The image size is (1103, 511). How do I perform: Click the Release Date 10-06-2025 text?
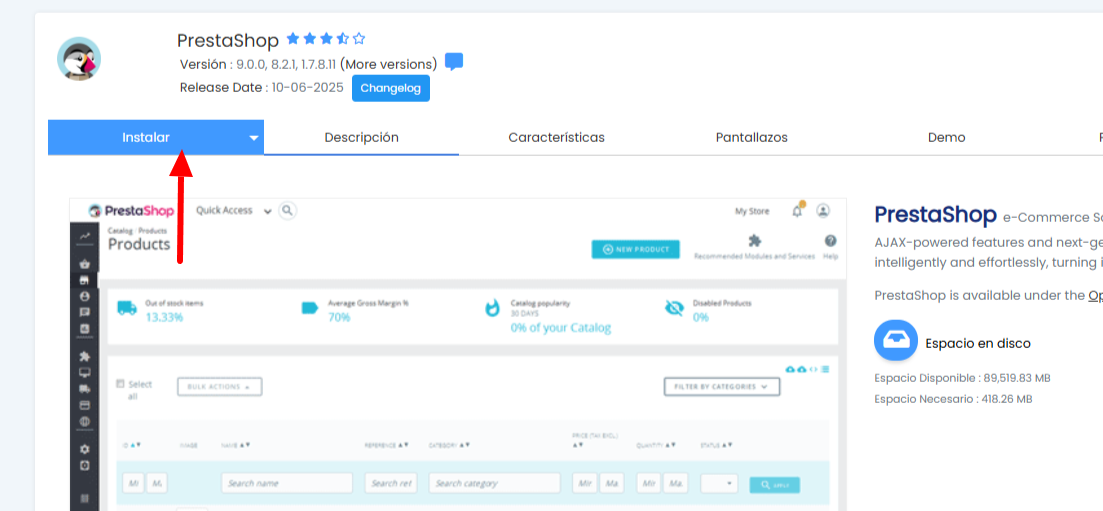coord(262,87)
